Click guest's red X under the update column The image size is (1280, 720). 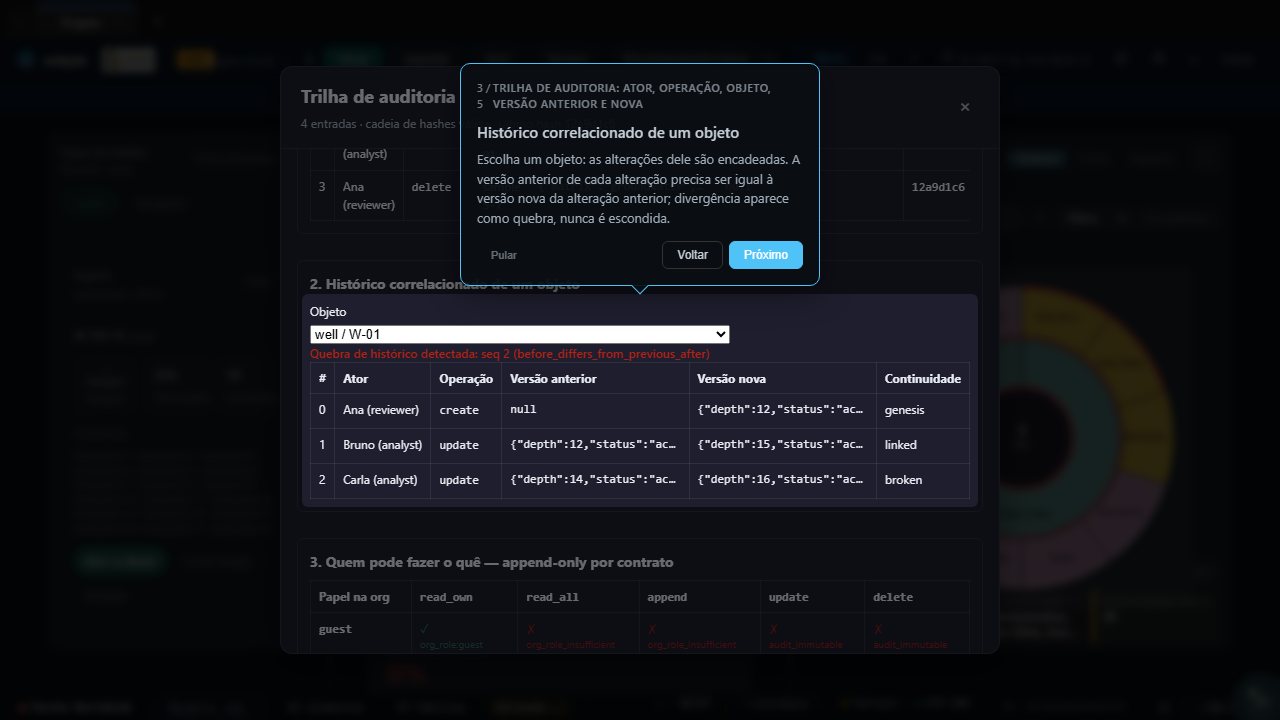[774, 629]
